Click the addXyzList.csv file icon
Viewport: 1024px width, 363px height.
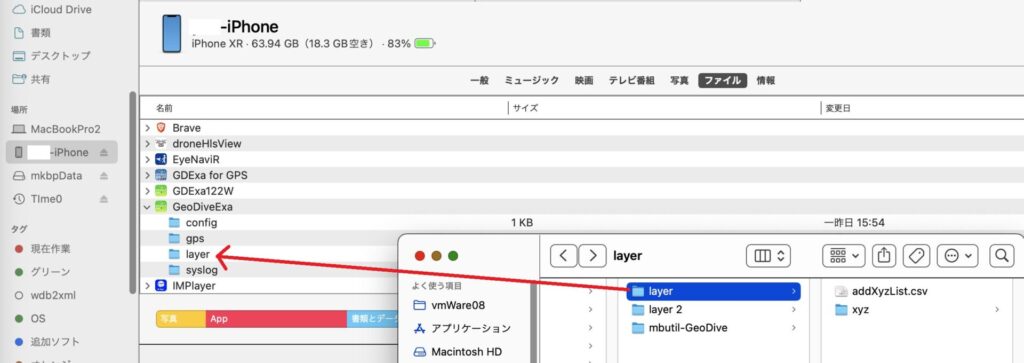(841, 291)
